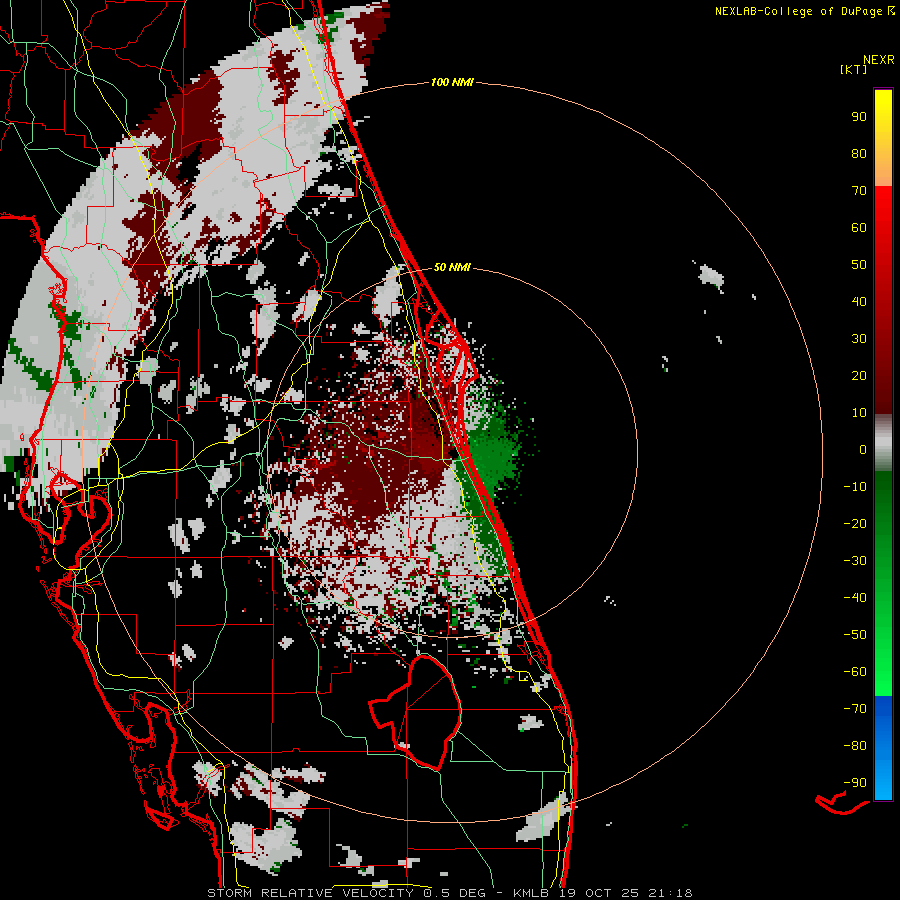Click the positive 80 scale value
This screenshot has width=900, height=900.
(859, 154)
